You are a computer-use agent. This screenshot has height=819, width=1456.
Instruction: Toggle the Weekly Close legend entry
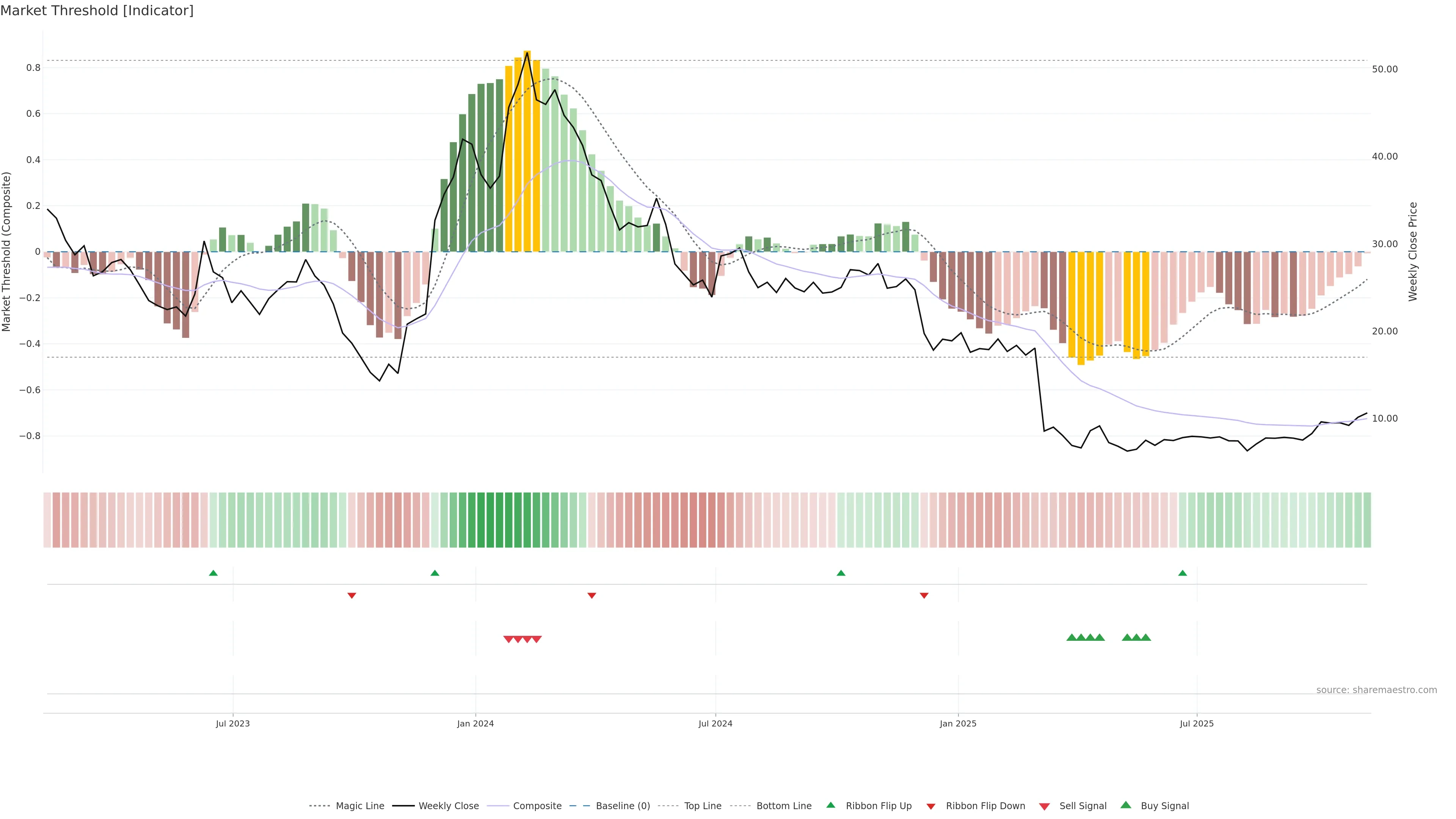pos(448,806)
